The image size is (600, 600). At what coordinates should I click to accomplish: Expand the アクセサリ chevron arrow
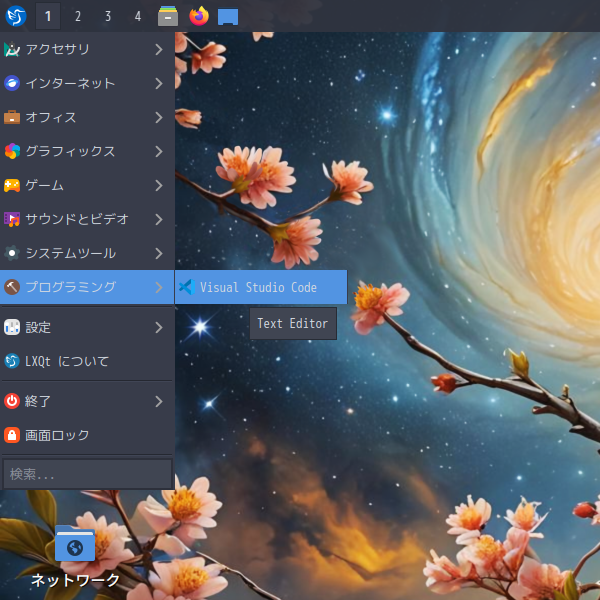pos(159,49)
